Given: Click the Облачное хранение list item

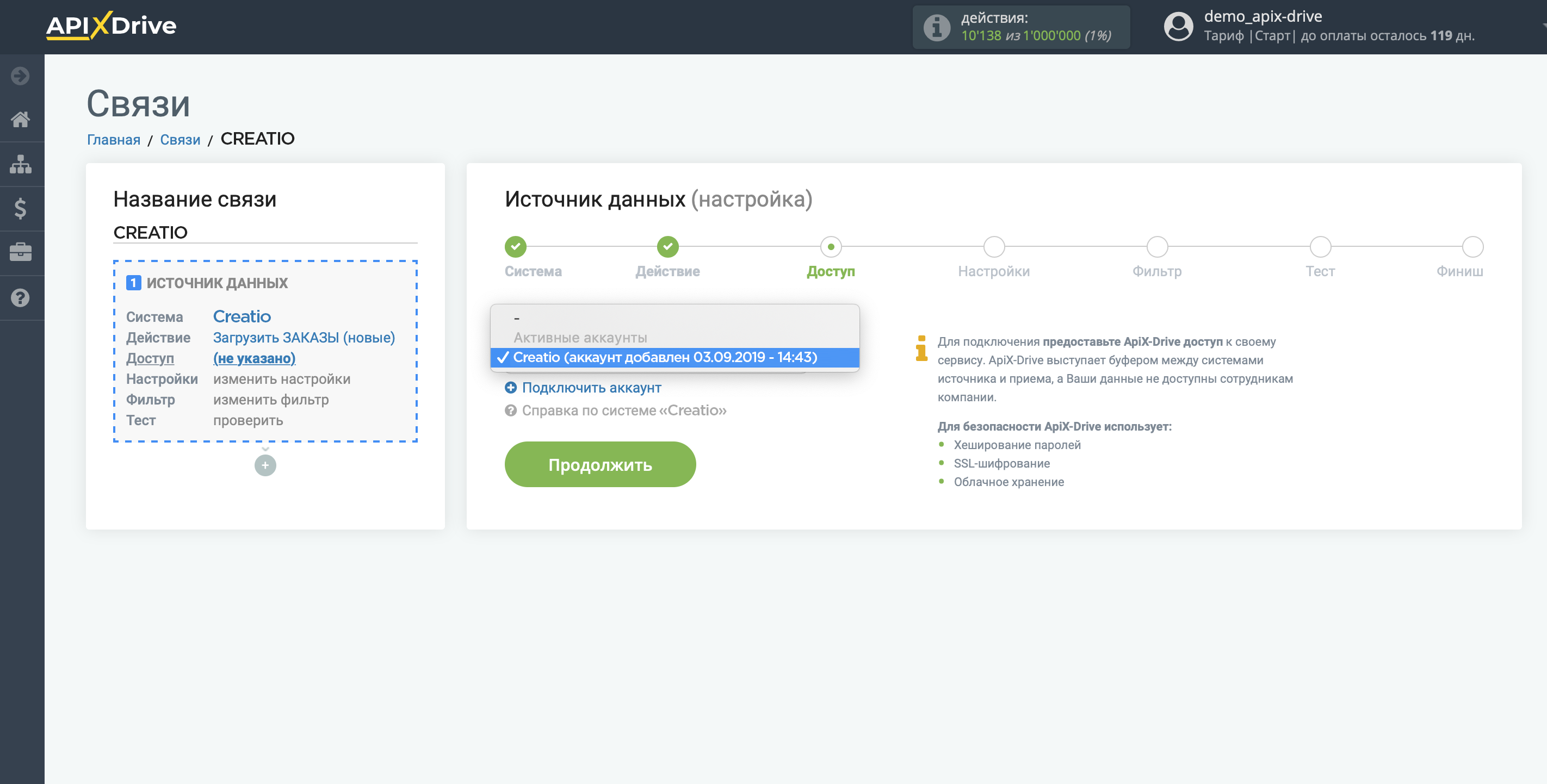Looking at the screenshot, I should pos(1009,482).
